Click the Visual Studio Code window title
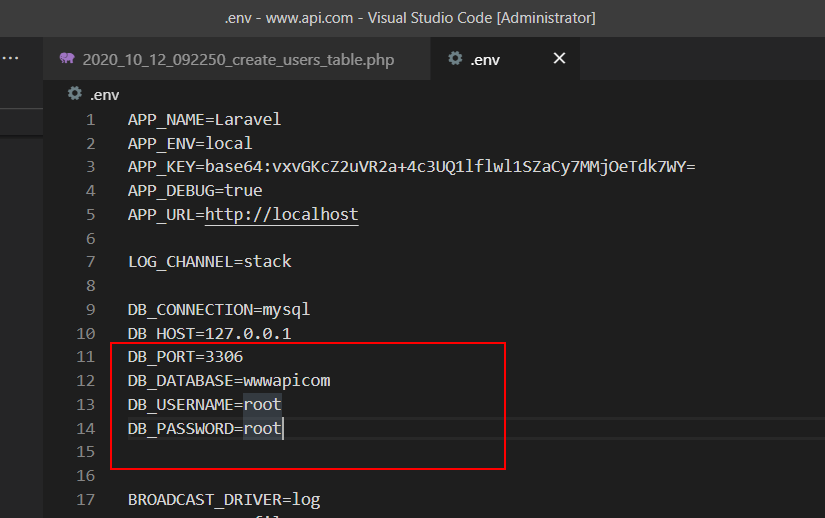825x518 pixels. 410,18
